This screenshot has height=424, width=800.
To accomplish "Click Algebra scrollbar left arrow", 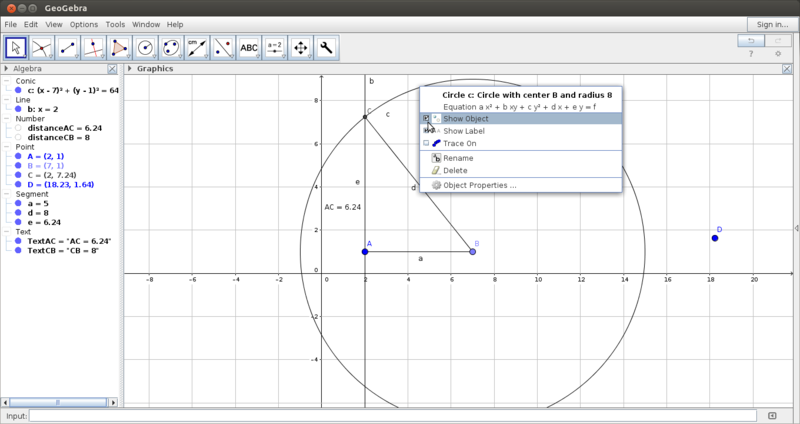I will click(x=5, y=403).
